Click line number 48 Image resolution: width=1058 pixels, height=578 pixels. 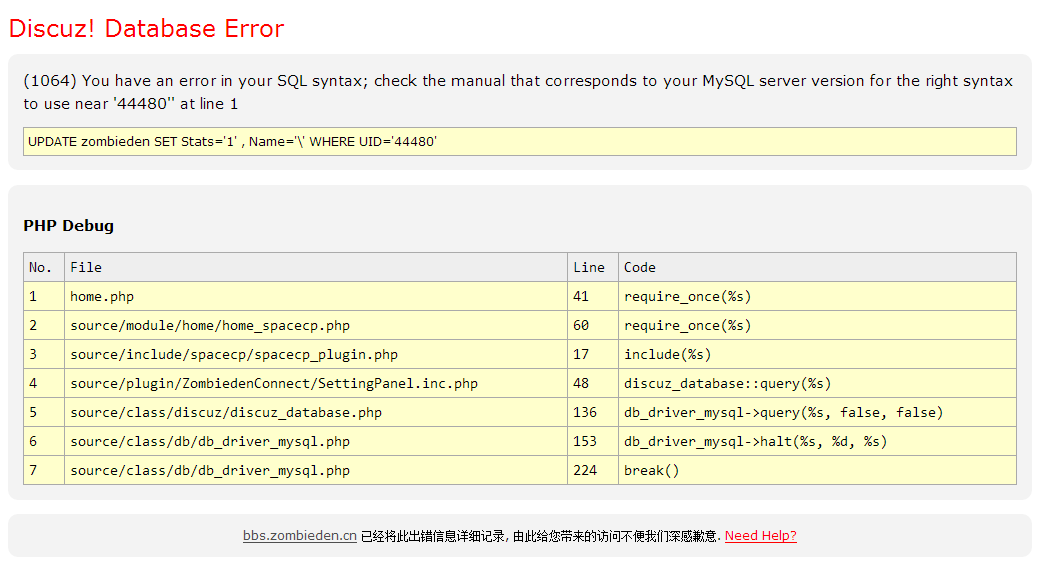pos(581,383)
